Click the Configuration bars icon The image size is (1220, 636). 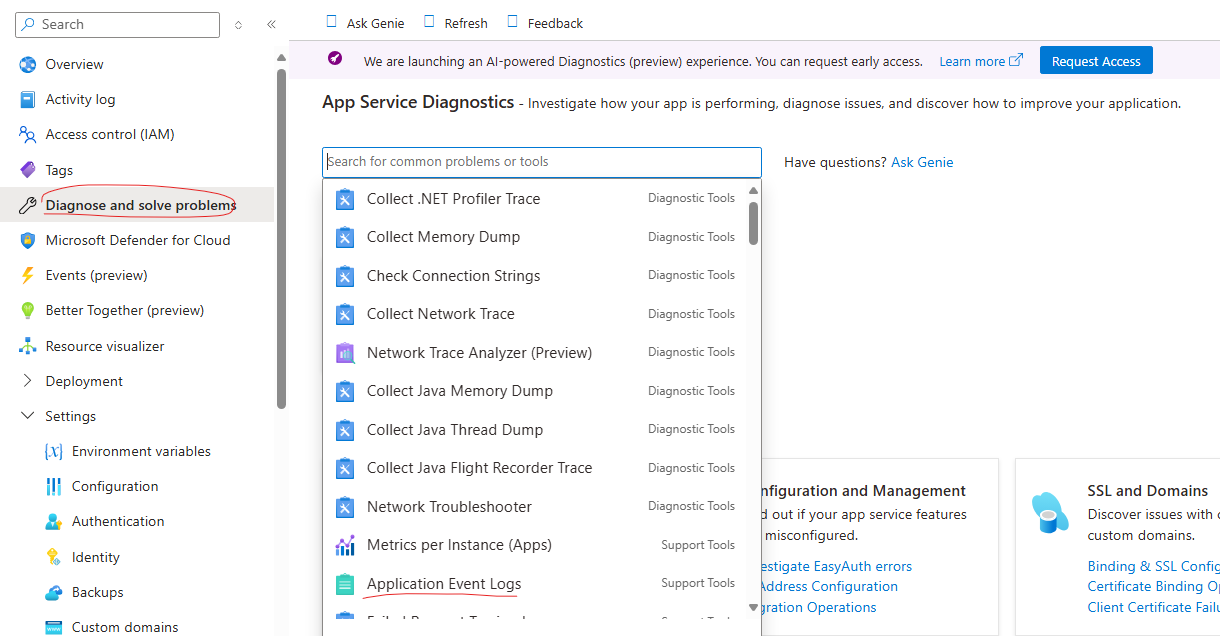(54, 487)
